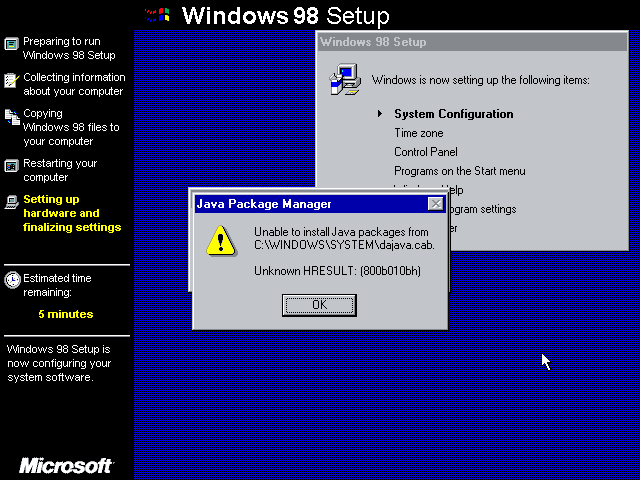Click the Preparing to run Setup icon
640x480 pixels.
click(x=11, y=44)
